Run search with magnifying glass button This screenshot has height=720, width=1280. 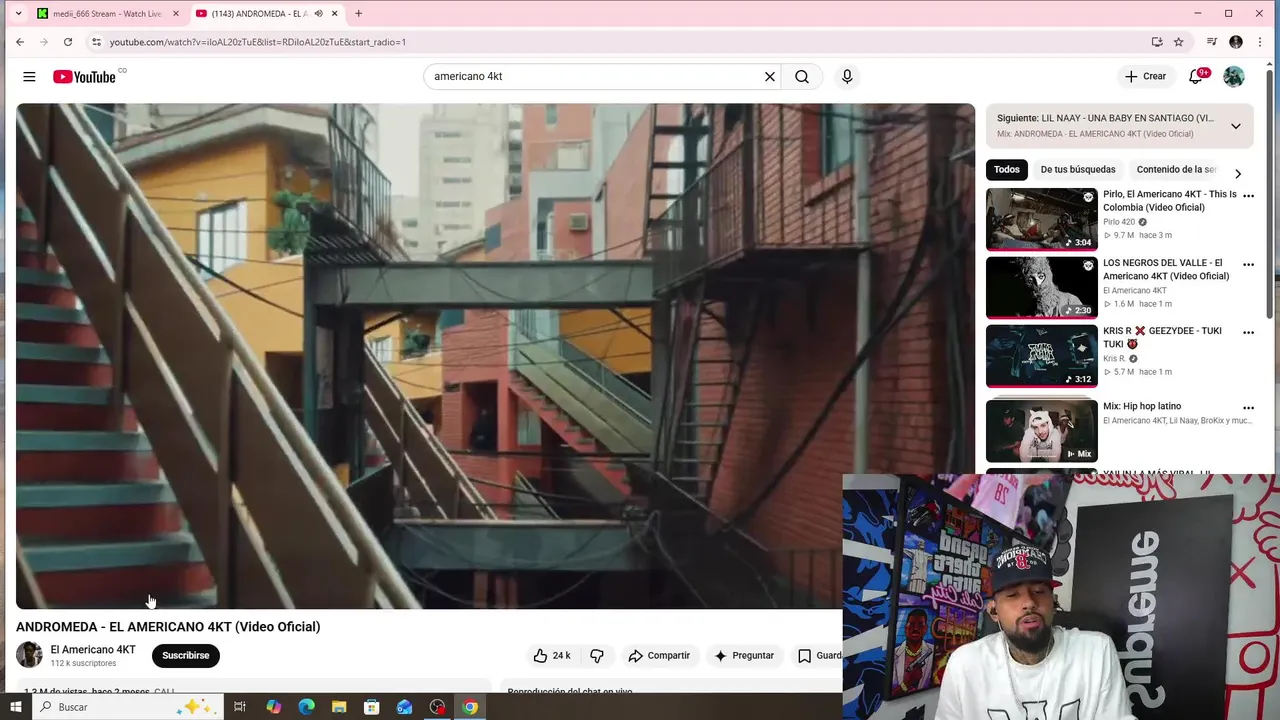(x=802, y=77)
